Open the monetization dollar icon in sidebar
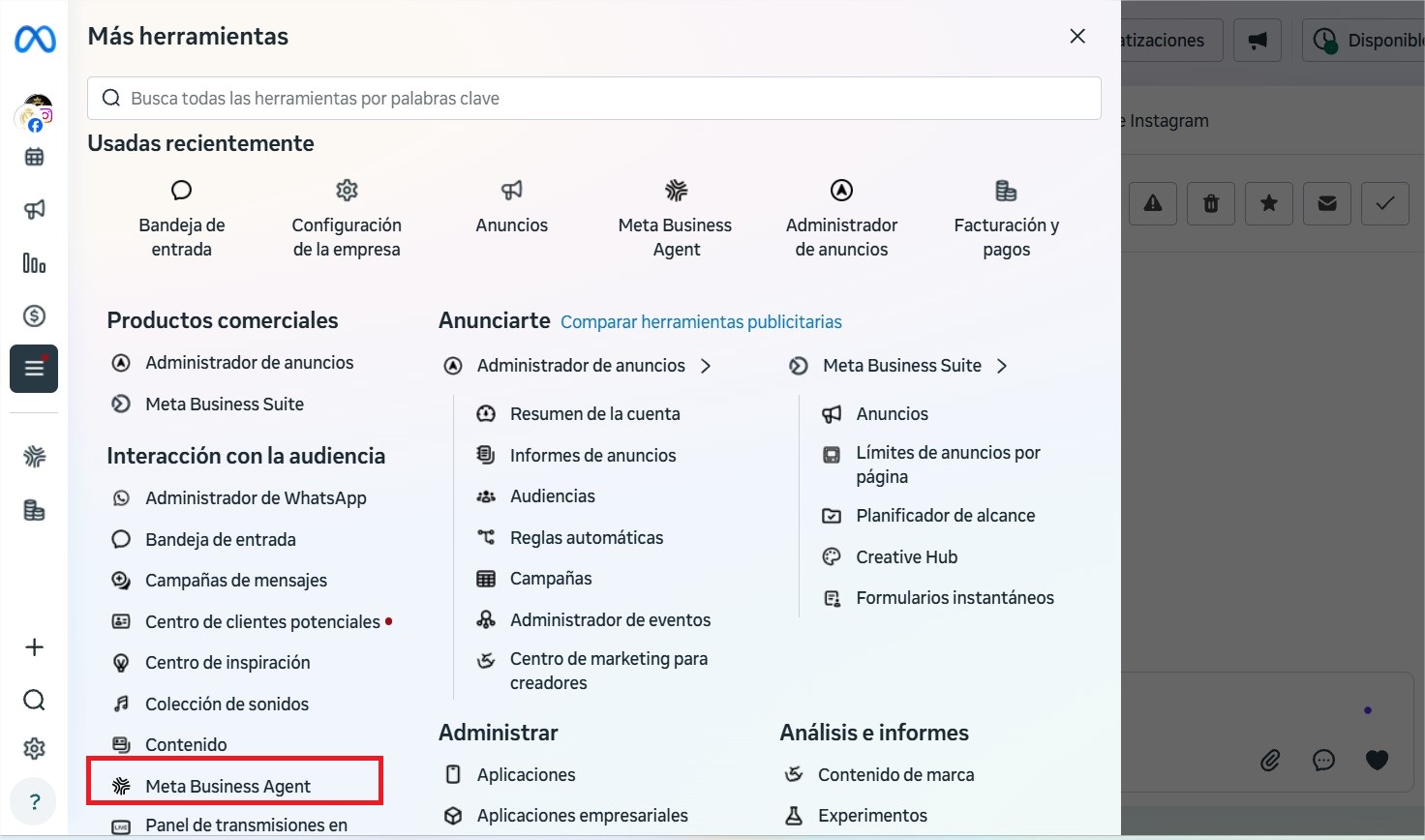This screenshot has width=1425, height=840. tap(34, 315)
